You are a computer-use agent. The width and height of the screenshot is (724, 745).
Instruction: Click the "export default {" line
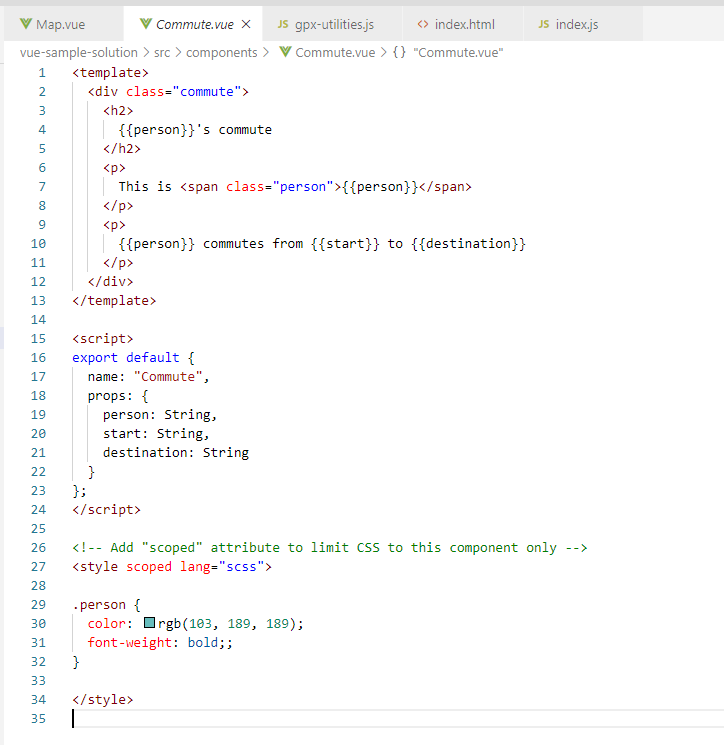133,358
